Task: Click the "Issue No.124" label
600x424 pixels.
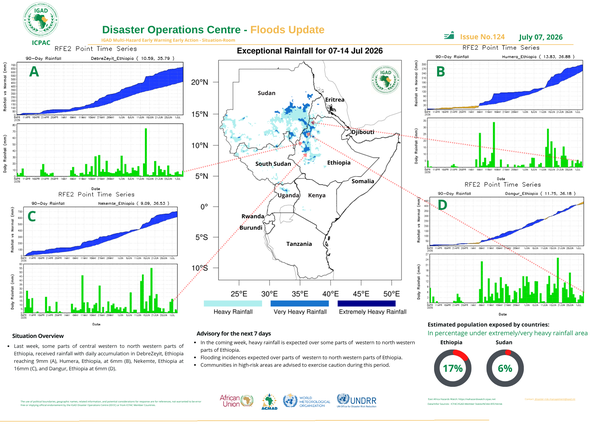Action: [x=482, y=37]
